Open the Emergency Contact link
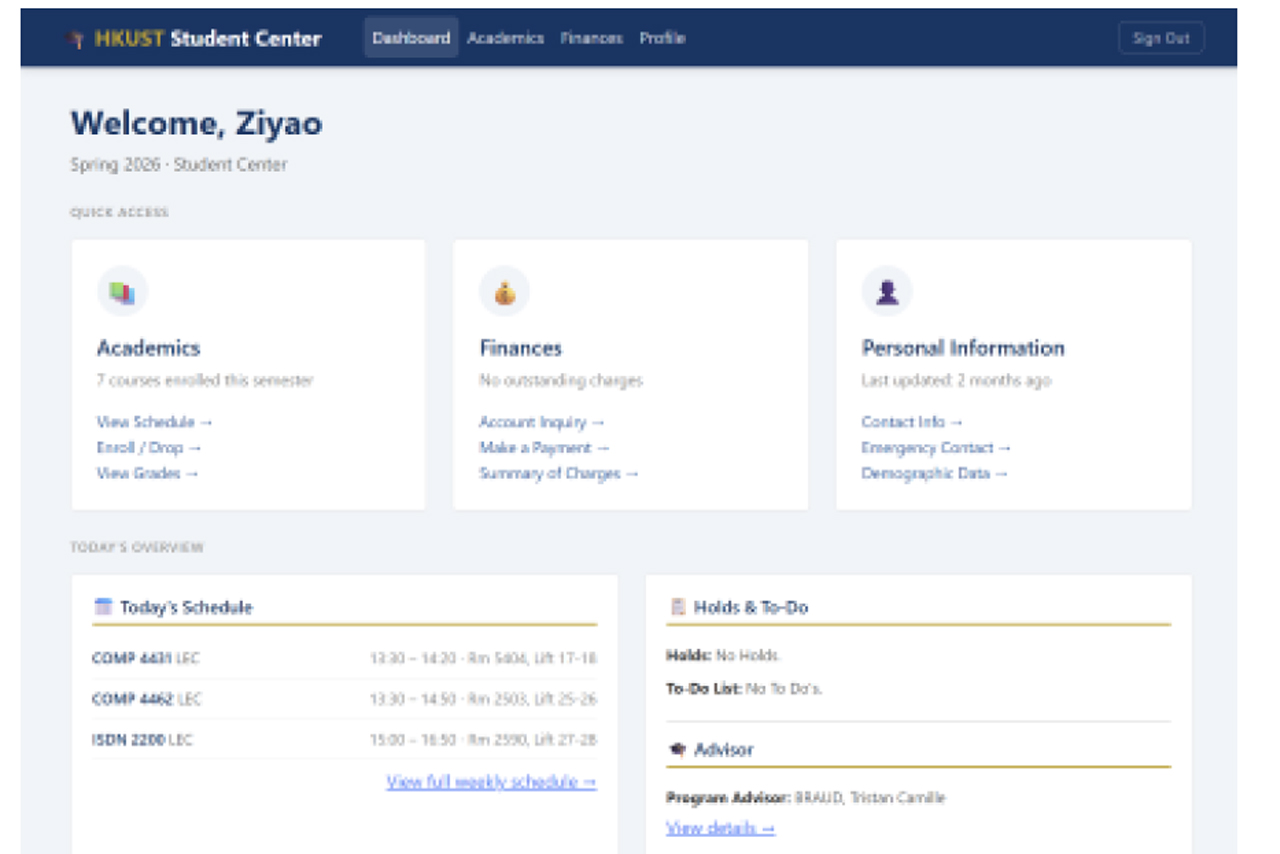 [x=937, y=448]
